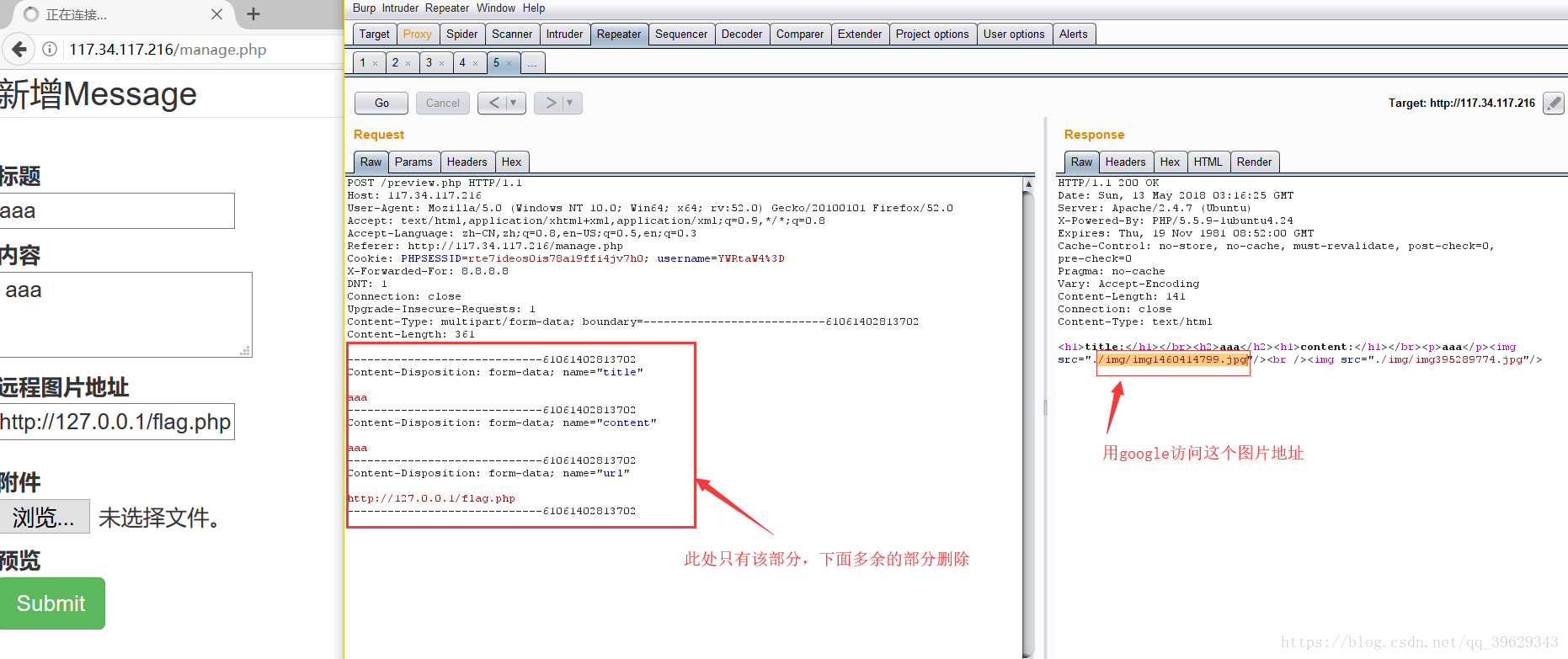Image resolution: width=1568 pixels, height=659 pixels.
Task: Click the 标题 input field containing aaa
Action: 116,211
